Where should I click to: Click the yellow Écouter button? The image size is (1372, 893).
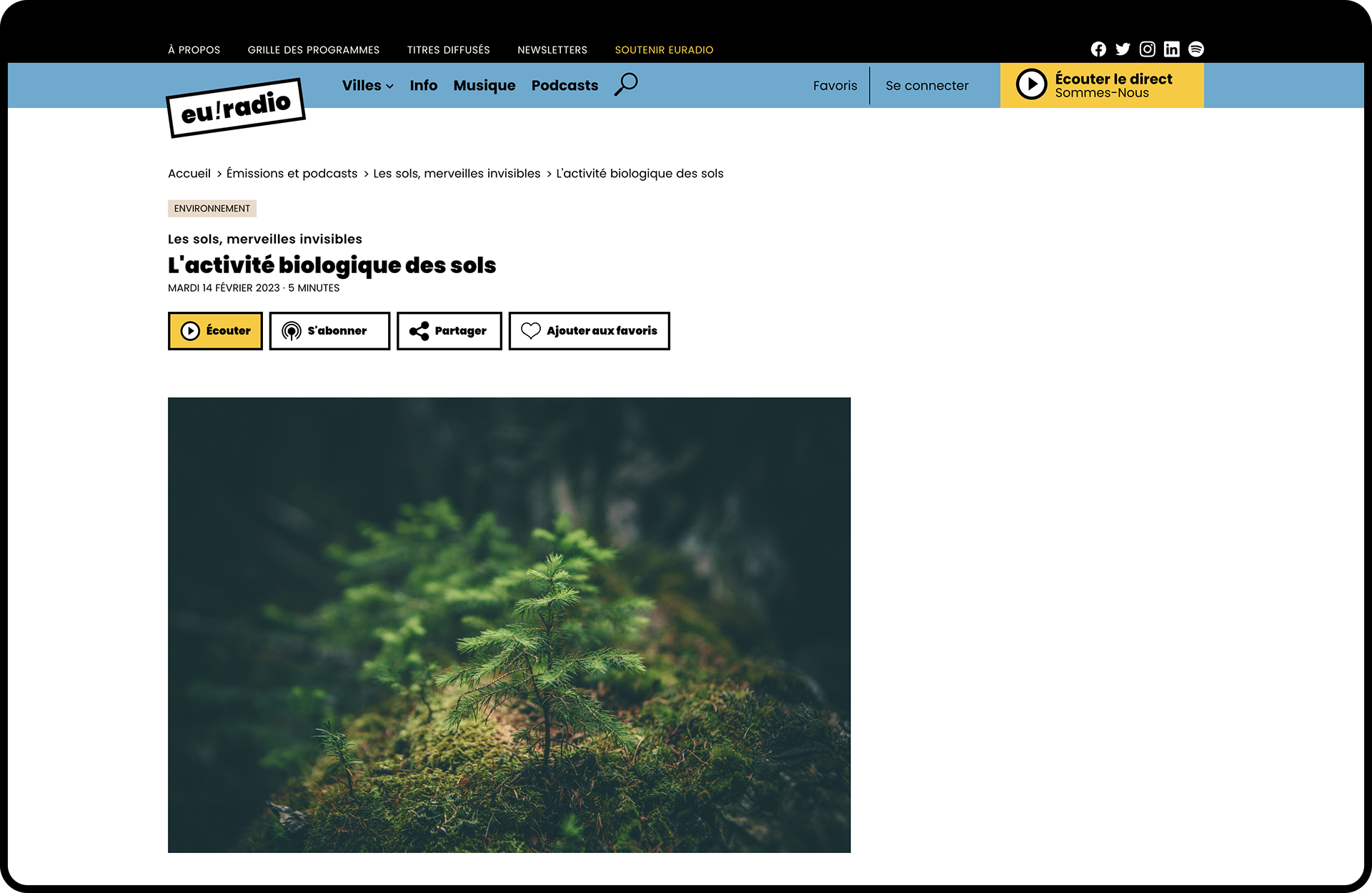[215, 331]
